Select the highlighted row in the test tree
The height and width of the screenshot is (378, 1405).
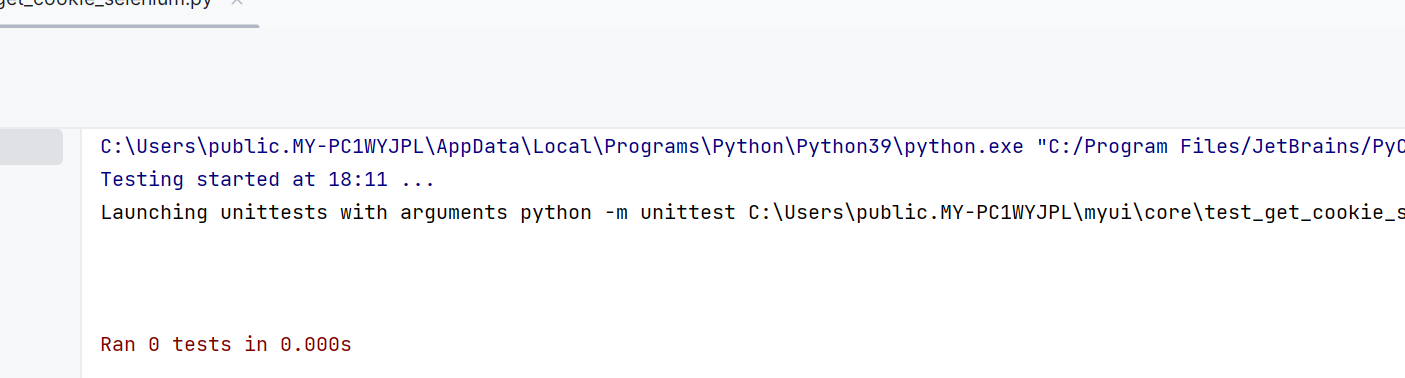coord(31,147)
